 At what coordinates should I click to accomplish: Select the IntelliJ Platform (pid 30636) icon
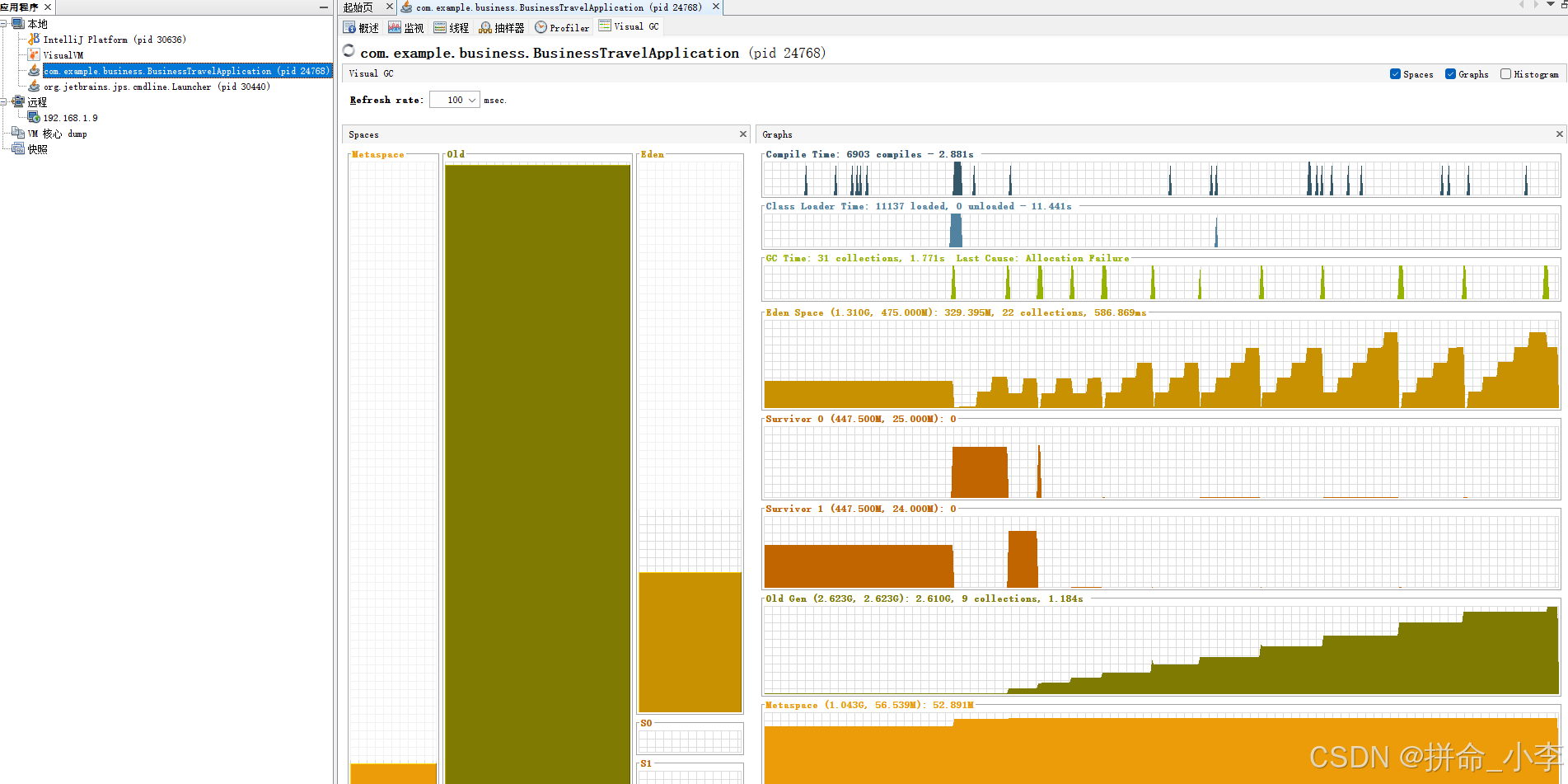tap(34, 39)
